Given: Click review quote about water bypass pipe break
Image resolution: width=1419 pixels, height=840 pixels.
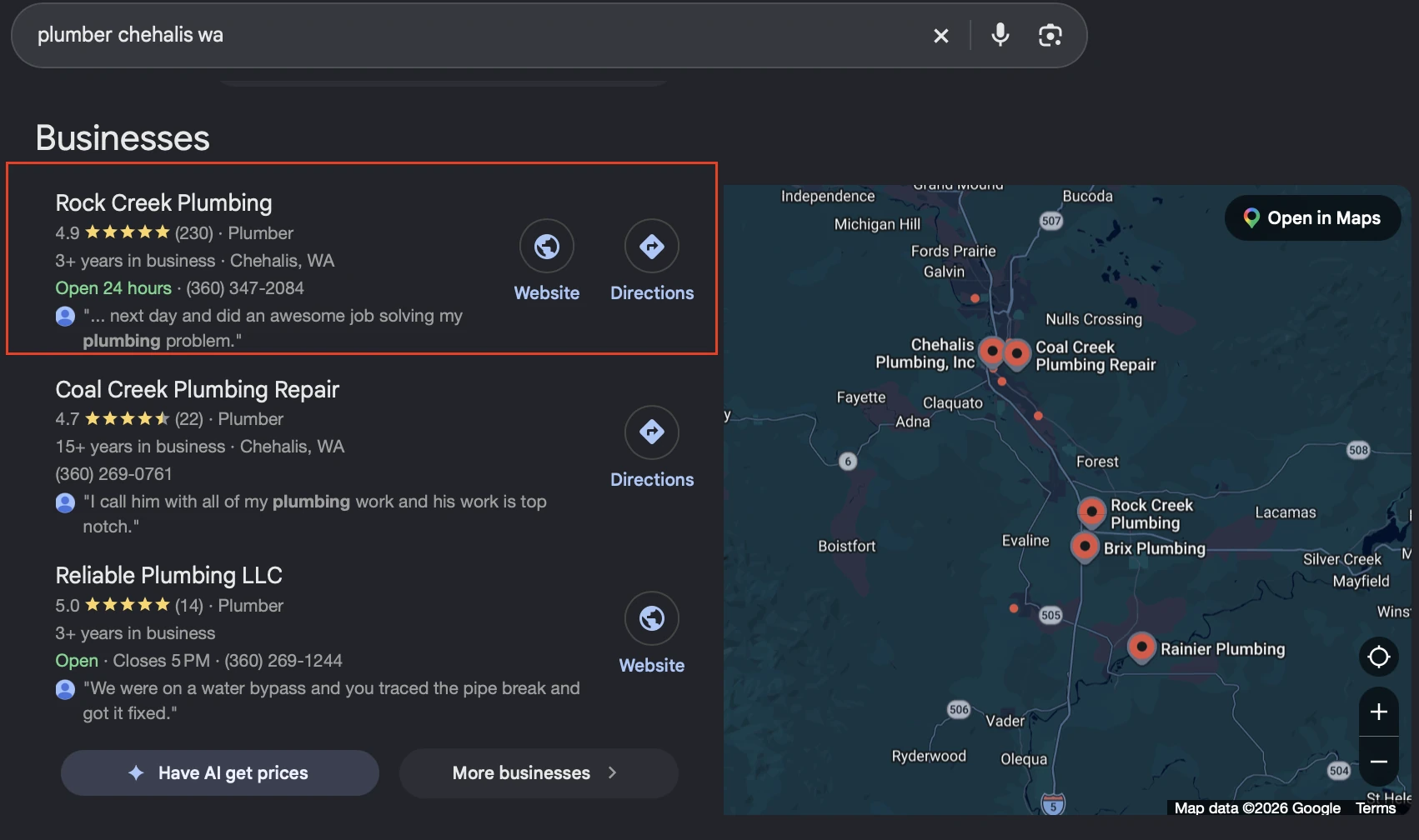Looking at the screenshot, I should click(331, 701).
